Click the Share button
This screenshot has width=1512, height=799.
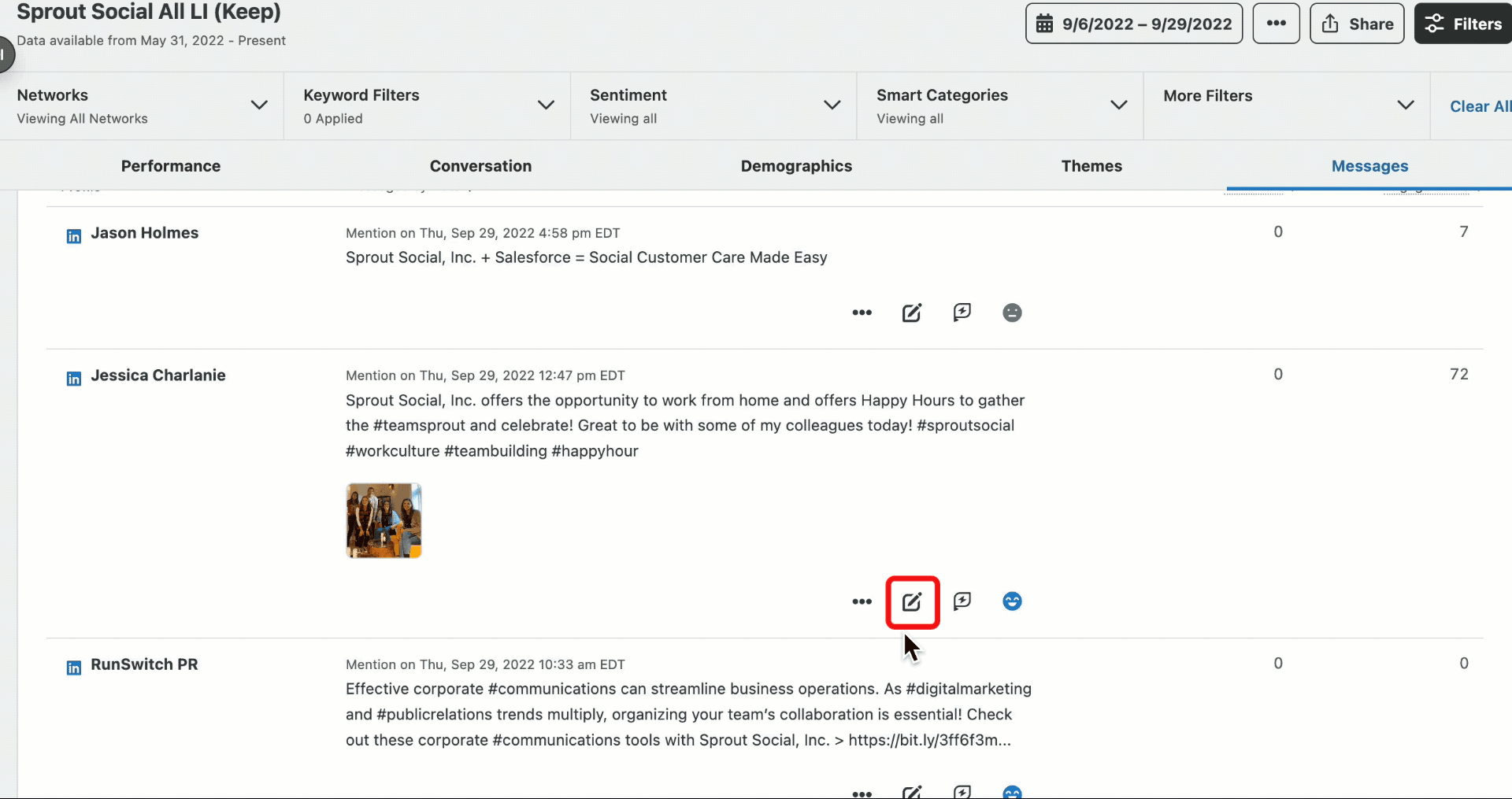(1356, 24)
